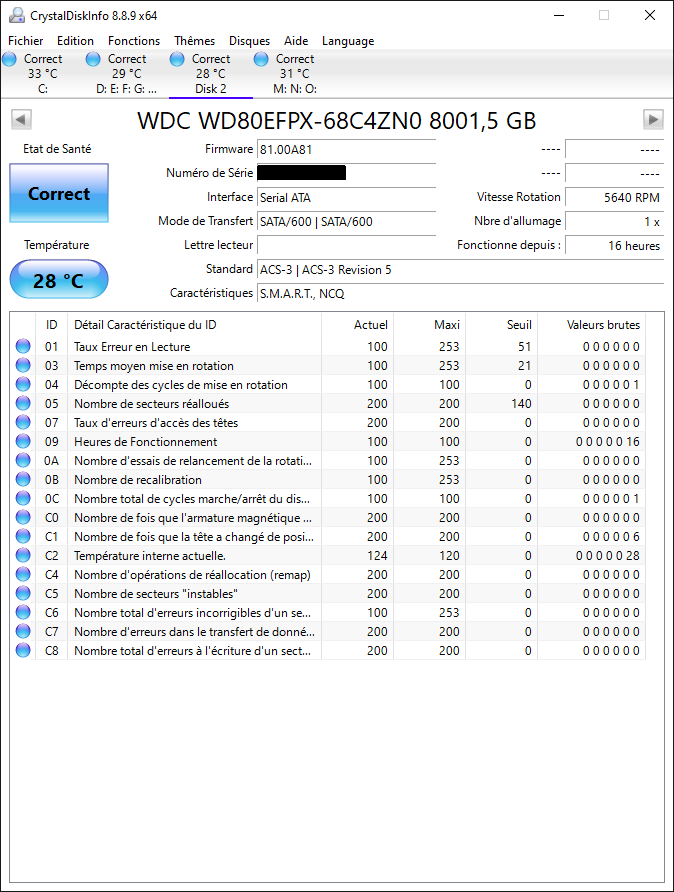674x892 pixels.
Task: Click the Correct health status button
Action: pyautogui.click(x=59, y=193)
